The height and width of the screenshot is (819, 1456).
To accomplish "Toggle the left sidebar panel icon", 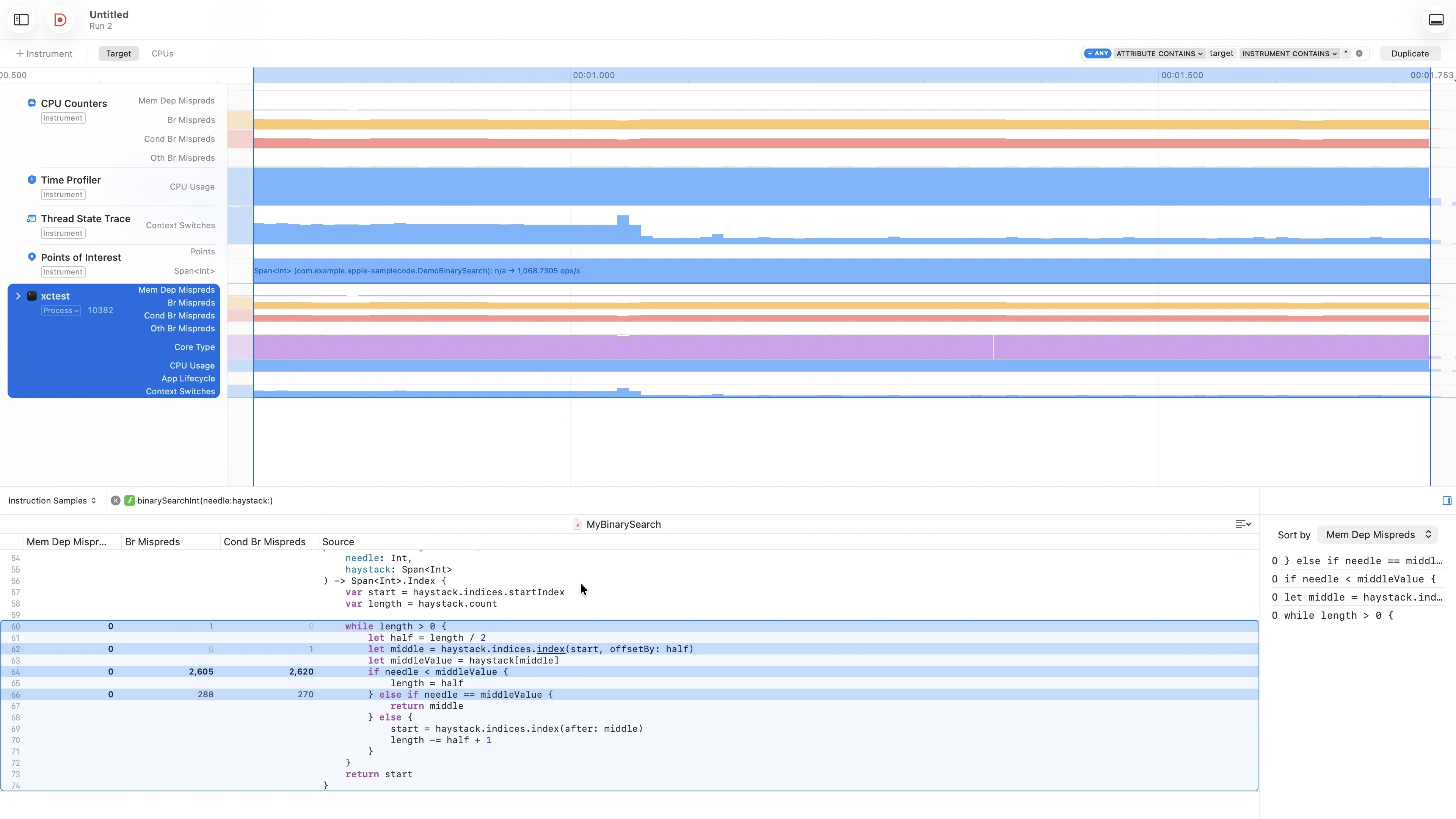I will [x=22, y=20].
